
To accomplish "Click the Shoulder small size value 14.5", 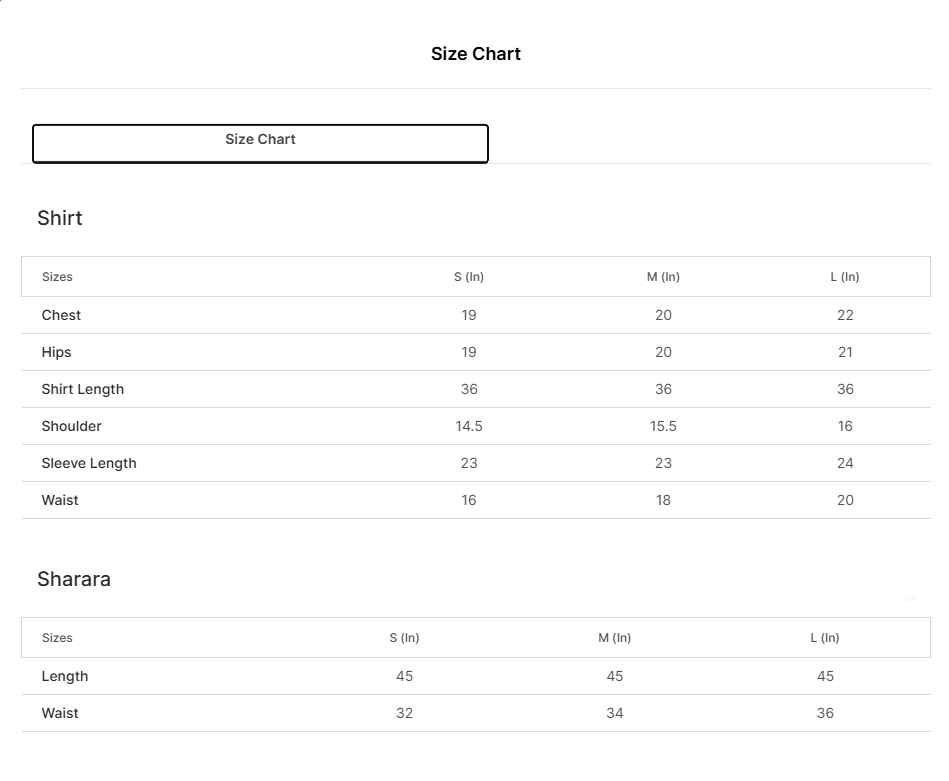I will coord(468,426).
